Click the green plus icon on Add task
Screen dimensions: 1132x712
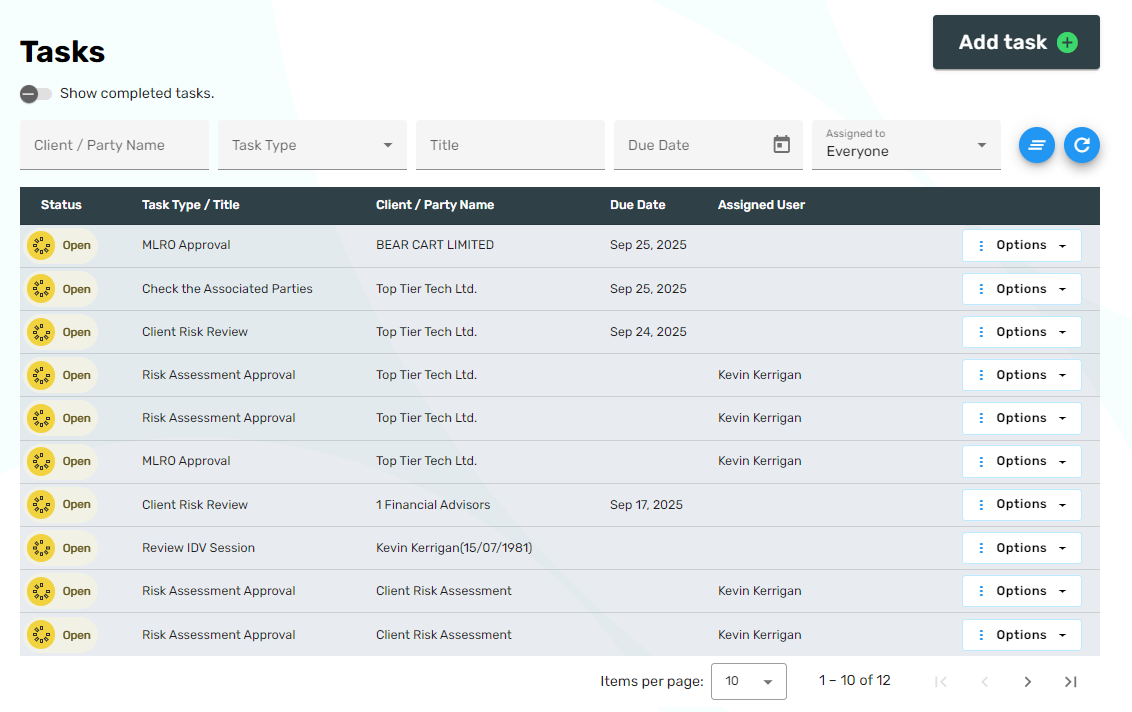coord(1067,42)
